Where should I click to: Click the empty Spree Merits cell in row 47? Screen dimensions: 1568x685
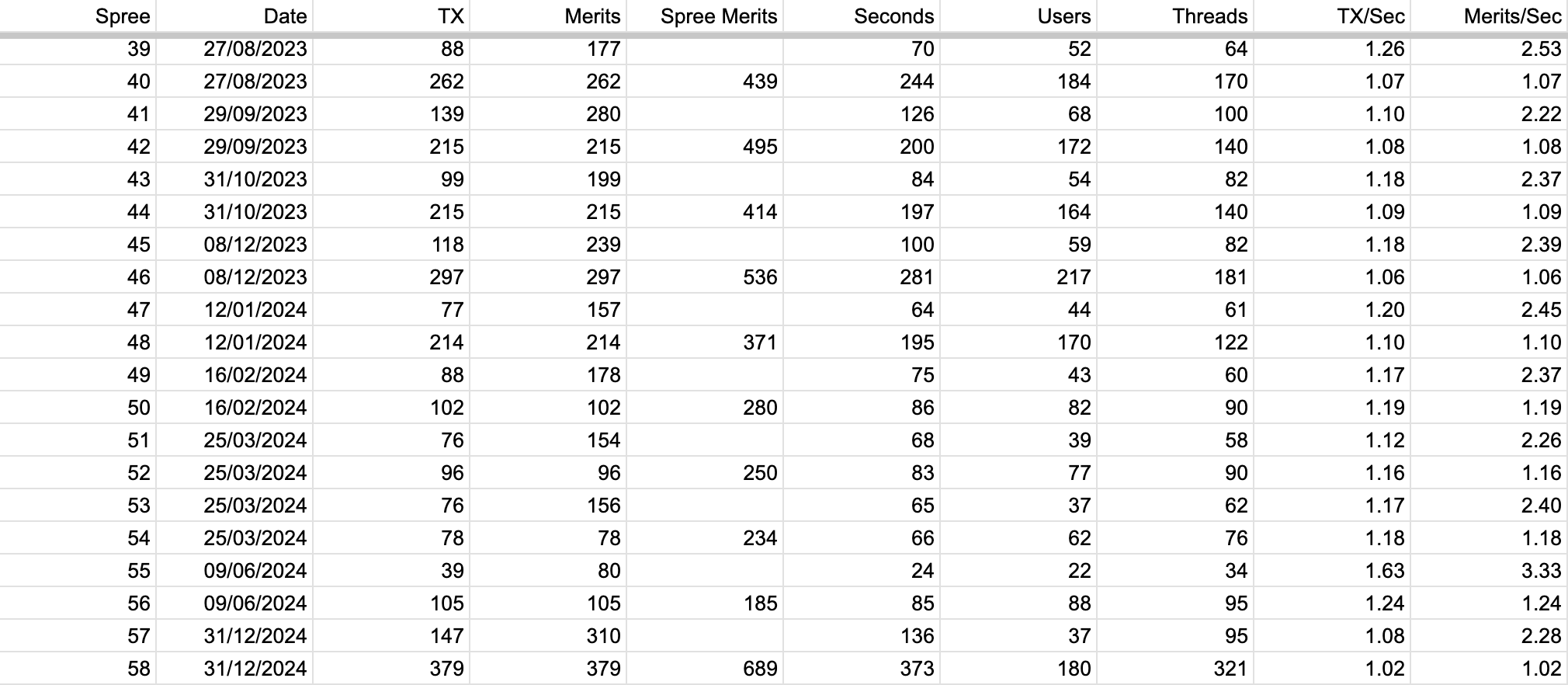click(704, 310)
